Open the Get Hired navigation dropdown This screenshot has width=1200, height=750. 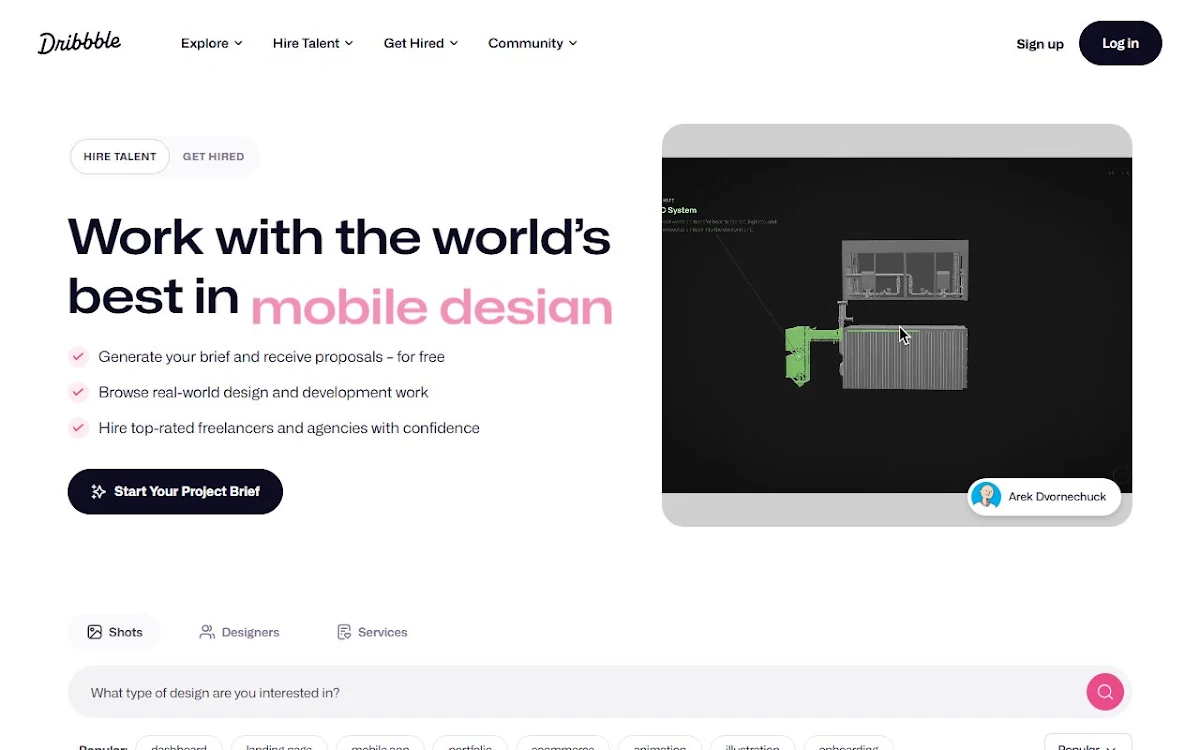point(420,43)
